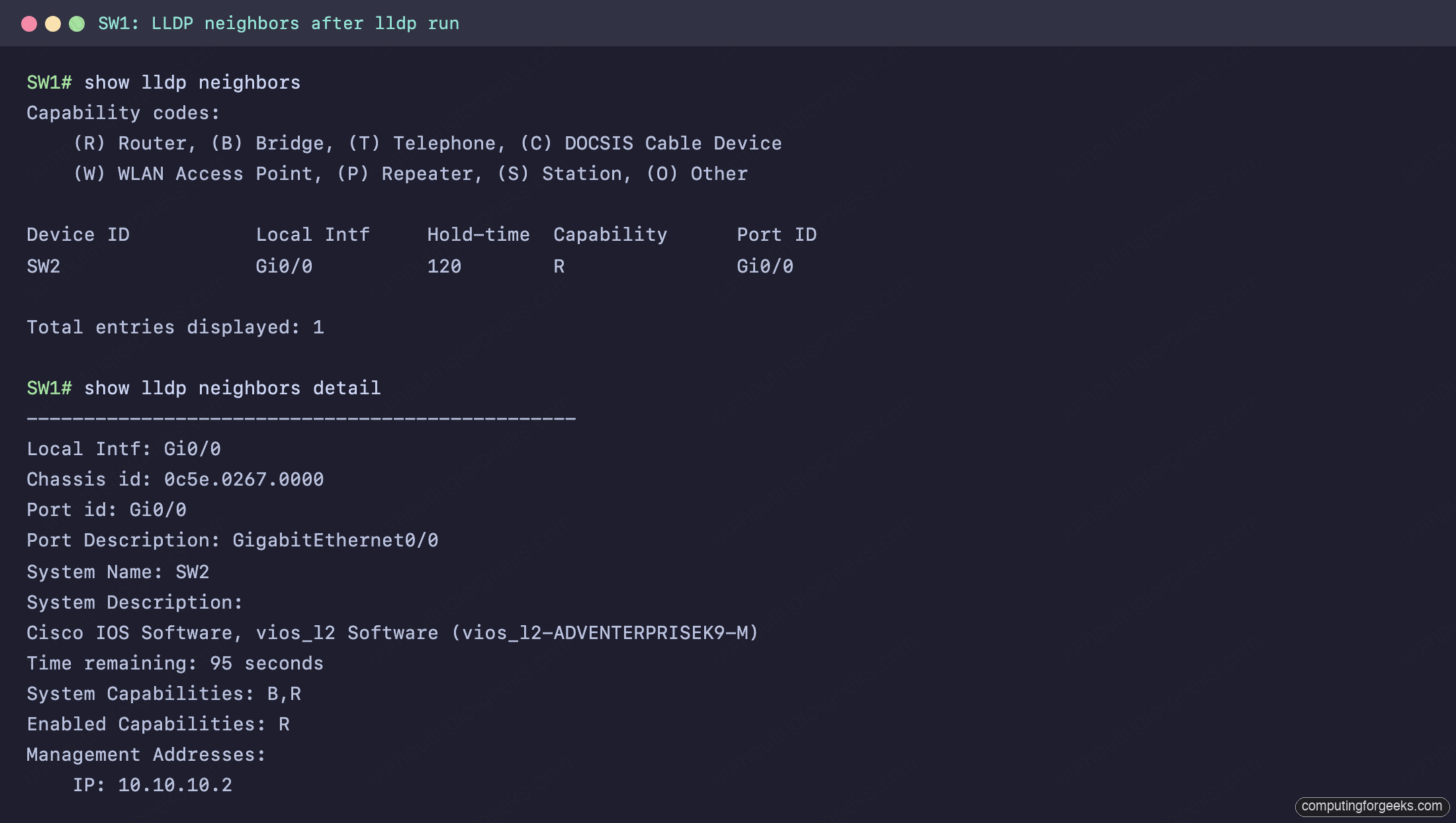Click the 'Chassis id: 0c5e.0267.0000' line
The image size is (1456, 823).
click(x=175, y=480)
